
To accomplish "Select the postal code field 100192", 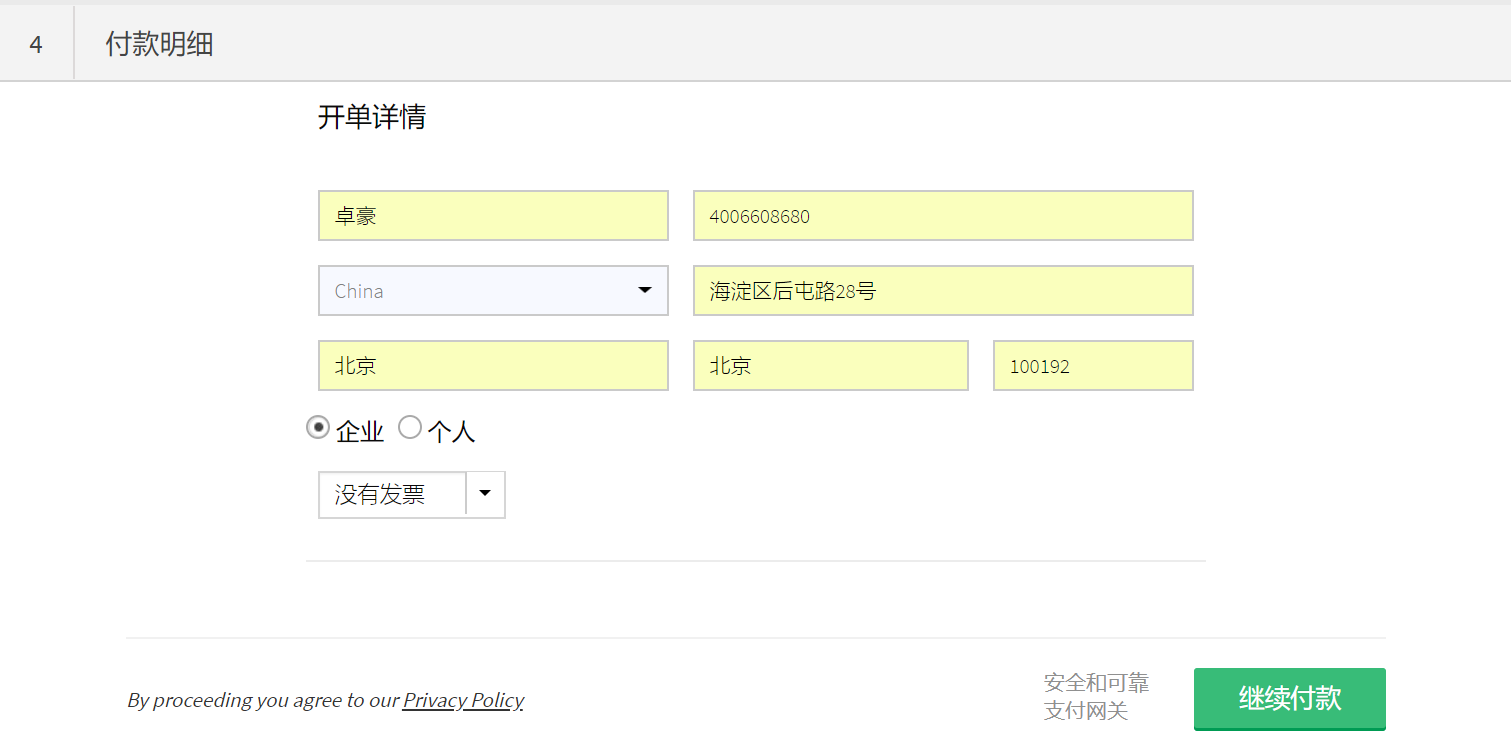I will tap(1092, 366).
